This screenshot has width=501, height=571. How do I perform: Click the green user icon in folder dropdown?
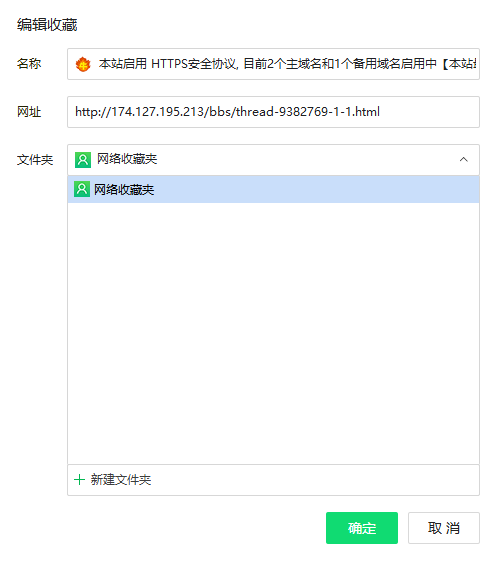point(83,160)
